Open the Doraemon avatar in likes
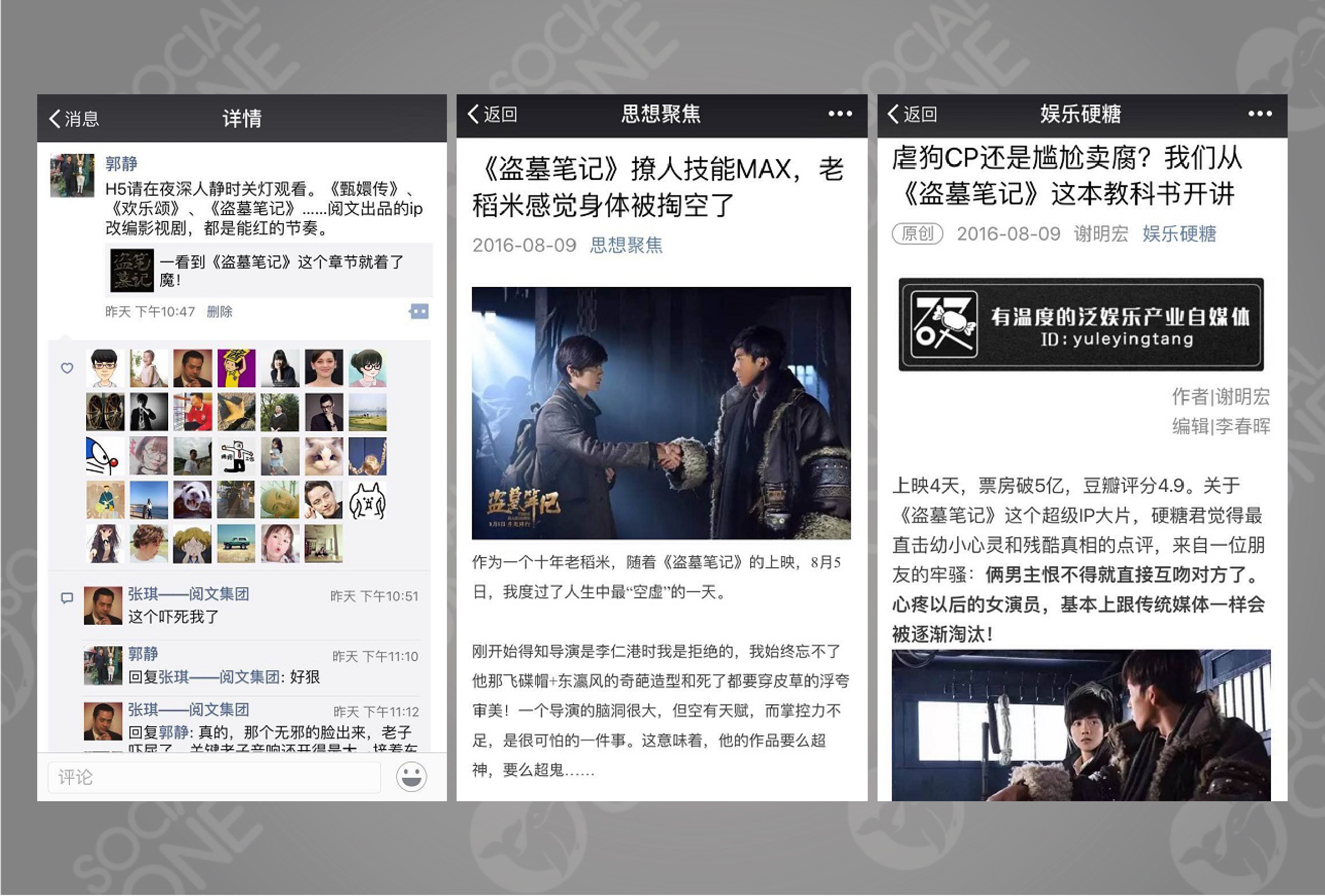This screenshot has height=896, width=1325. [105, 456]
